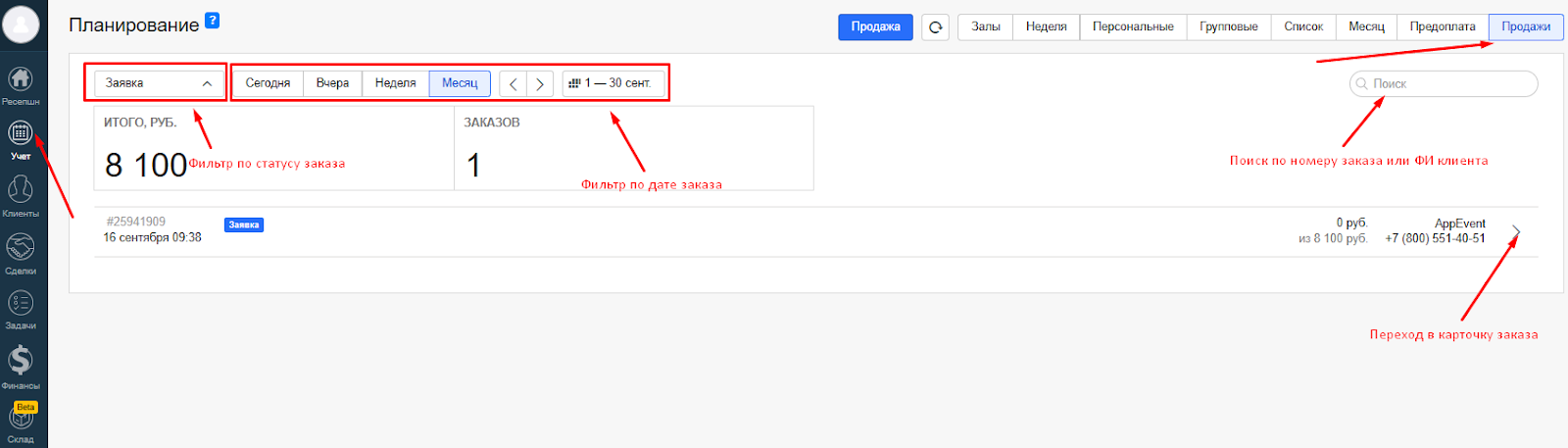
Task: Open the Учет calendar sidebar icon
Action: click(x=21, y=134)
